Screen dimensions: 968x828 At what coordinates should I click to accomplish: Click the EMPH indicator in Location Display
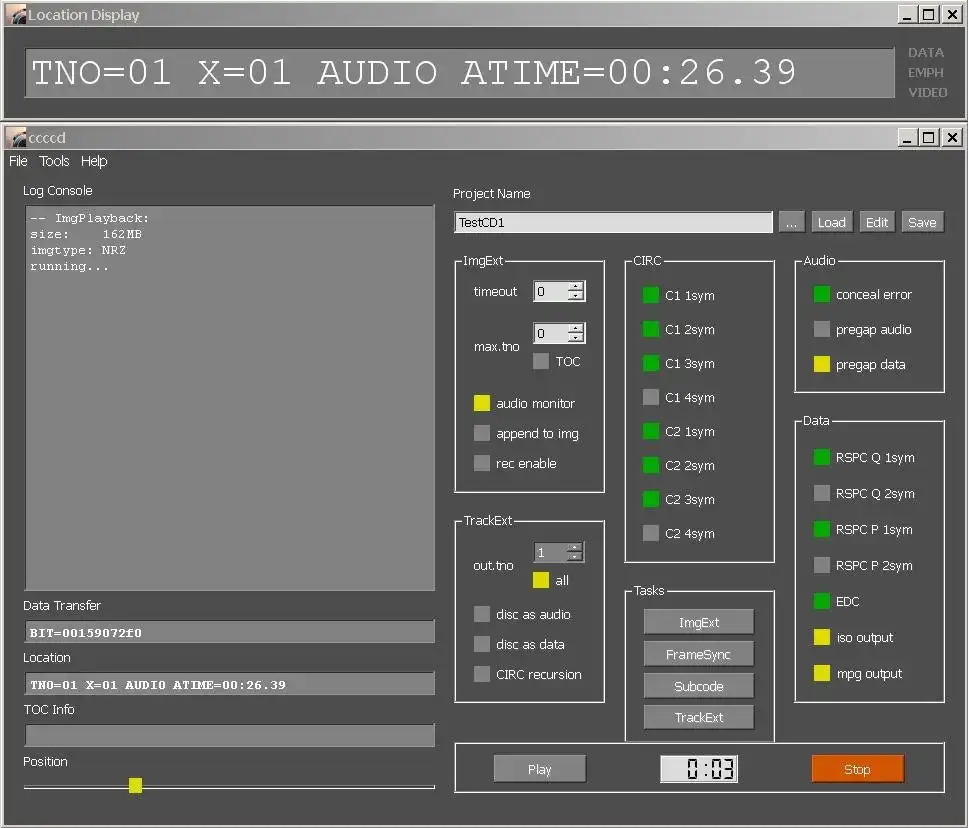(925, 72)
